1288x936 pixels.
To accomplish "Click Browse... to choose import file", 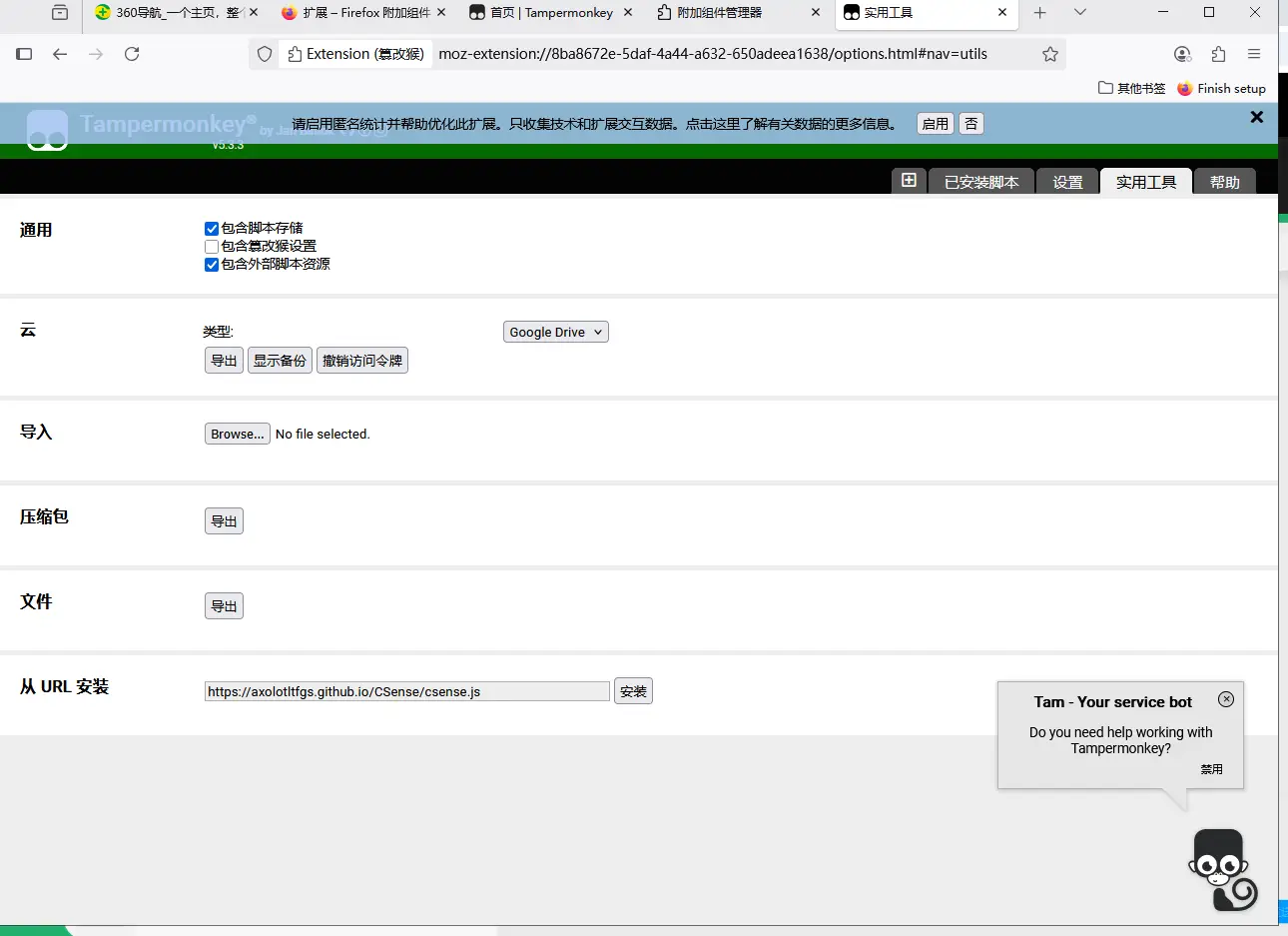I will (238, 434).
